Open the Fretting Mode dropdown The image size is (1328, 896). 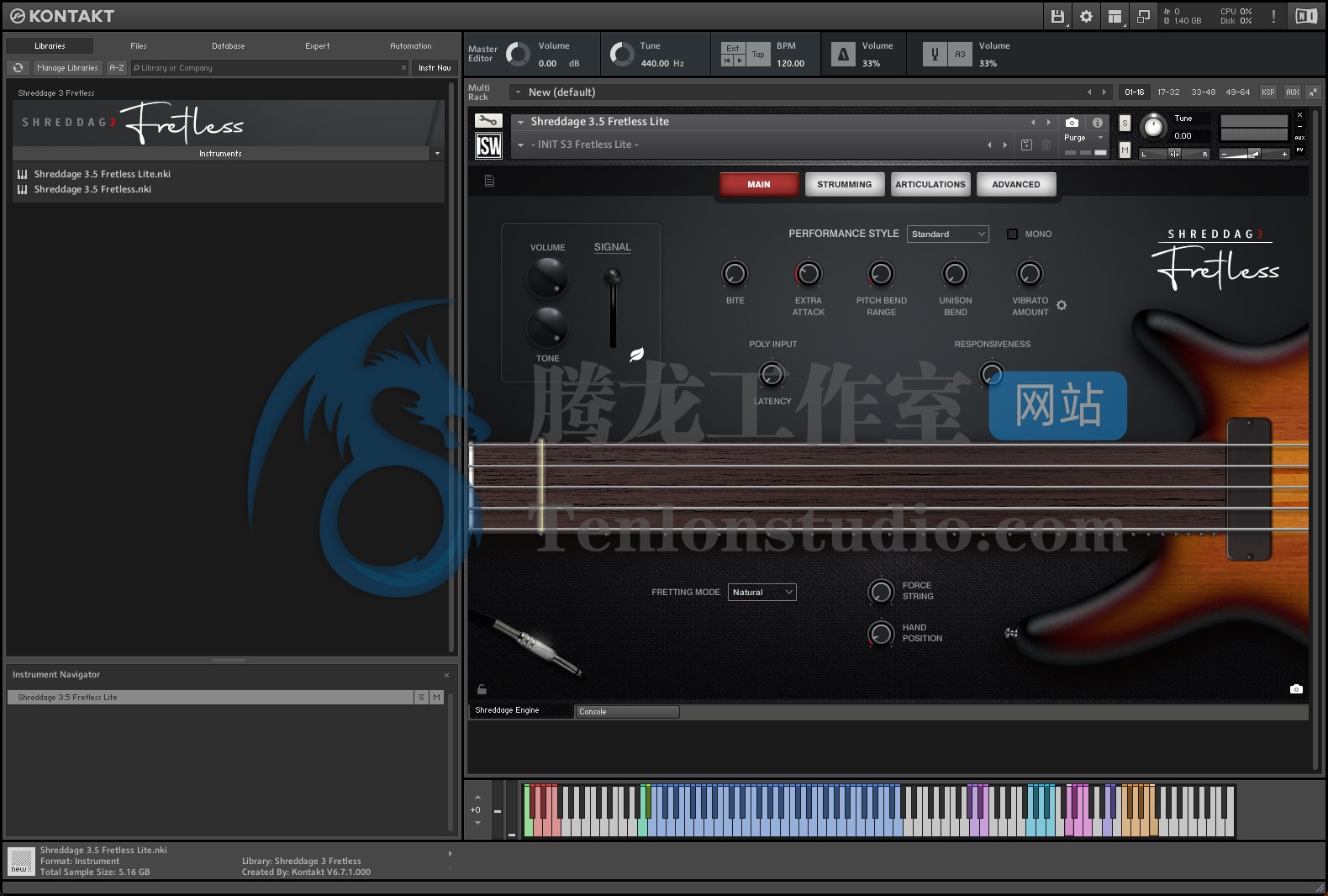point(761,593)
